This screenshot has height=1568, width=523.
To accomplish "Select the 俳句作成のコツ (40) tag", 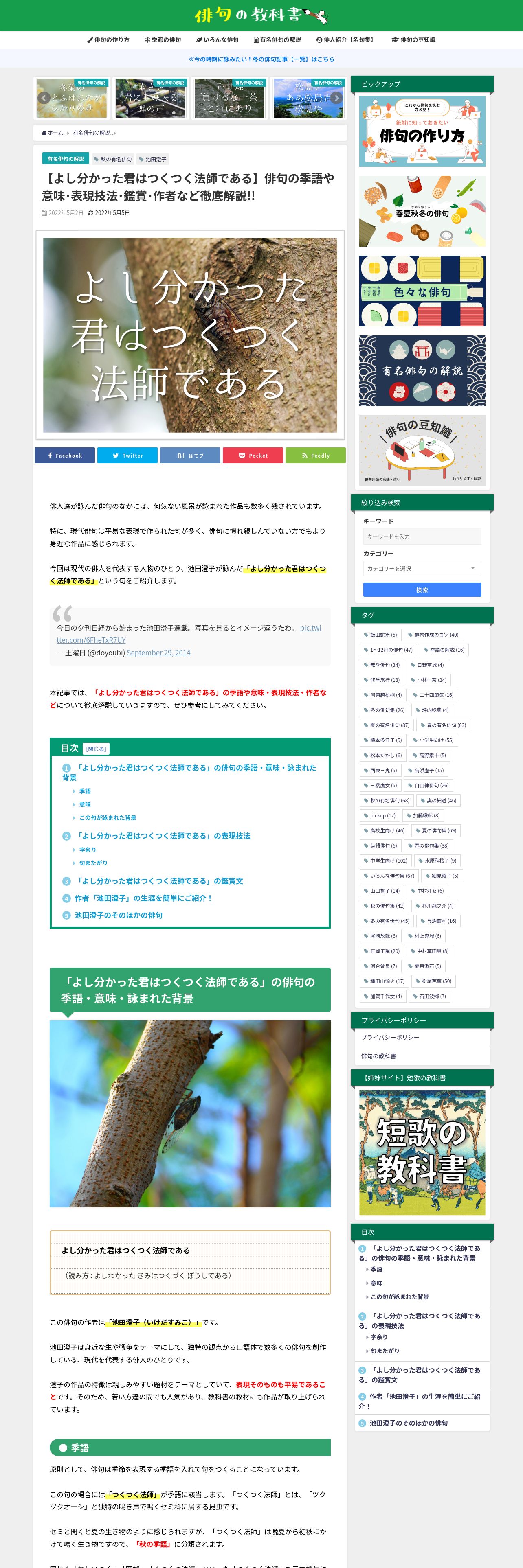I will tap(433, 635).
